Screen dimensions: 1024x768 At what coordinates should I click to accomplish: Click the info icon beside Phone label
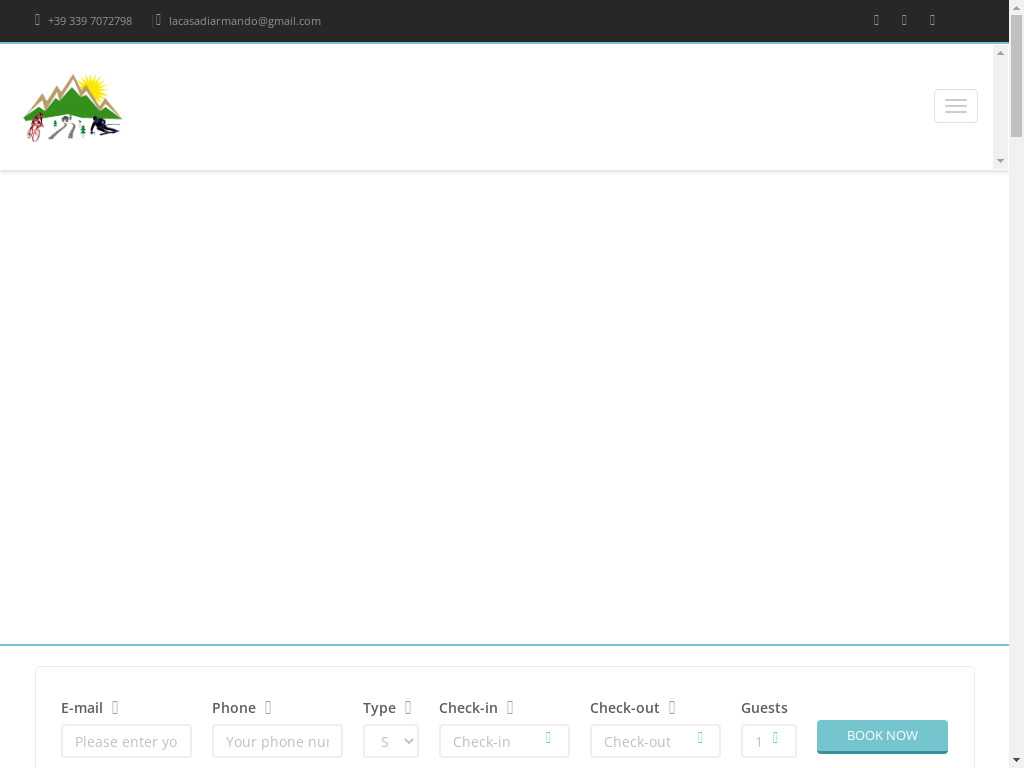coord(268,708)
